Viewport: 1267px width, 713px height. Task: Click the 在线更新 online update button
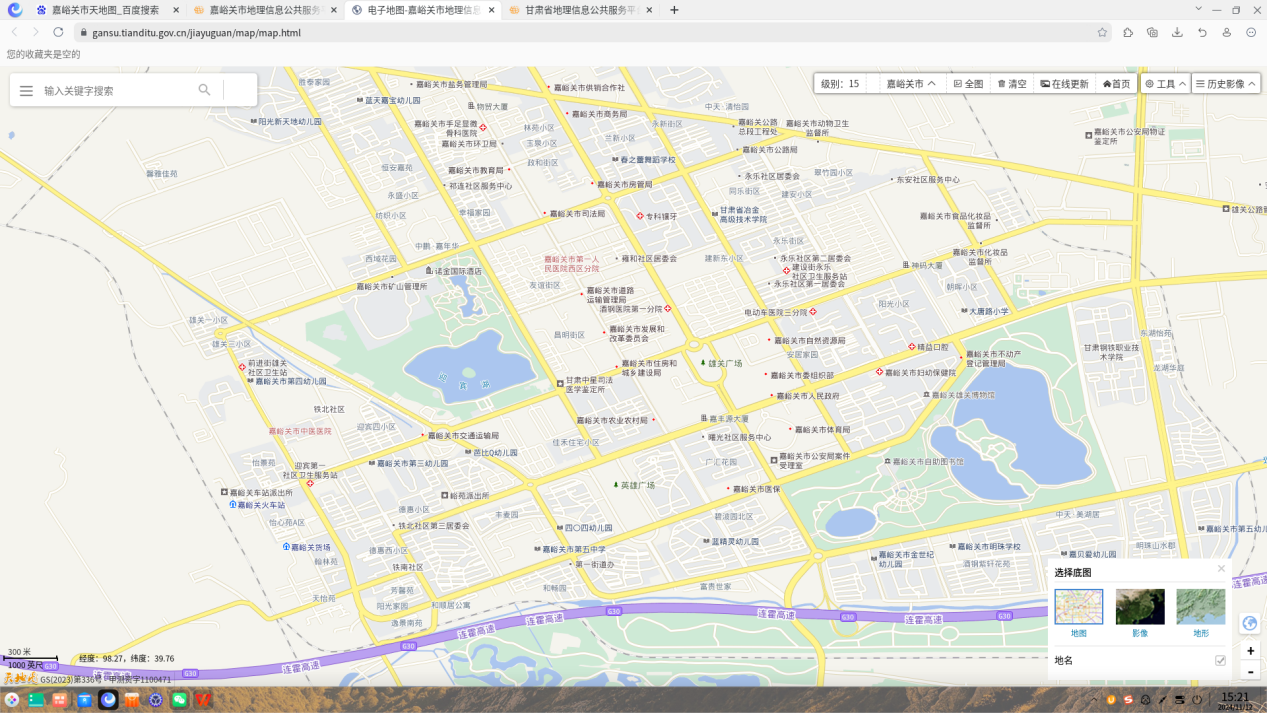coord(1064,84)
